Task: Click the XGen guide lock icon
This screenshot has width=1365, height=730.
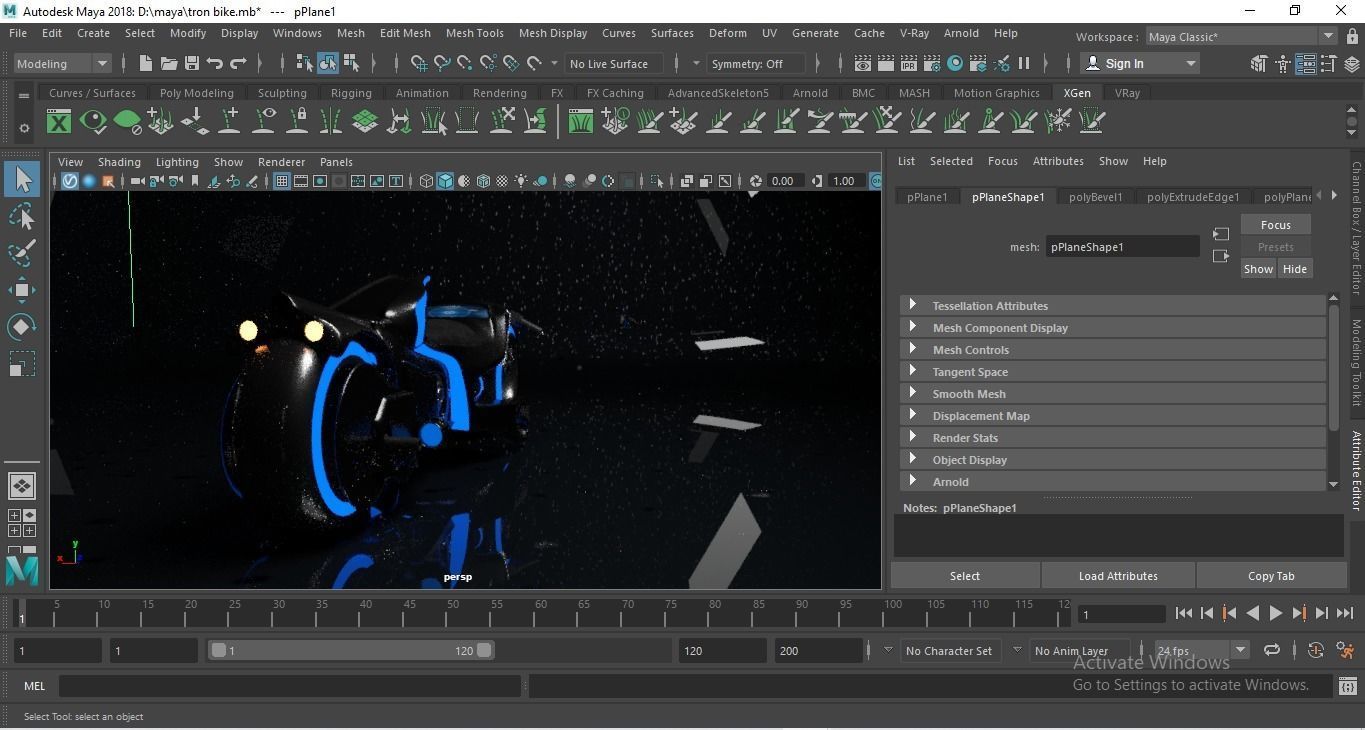Action: click(x=297, y=122)
